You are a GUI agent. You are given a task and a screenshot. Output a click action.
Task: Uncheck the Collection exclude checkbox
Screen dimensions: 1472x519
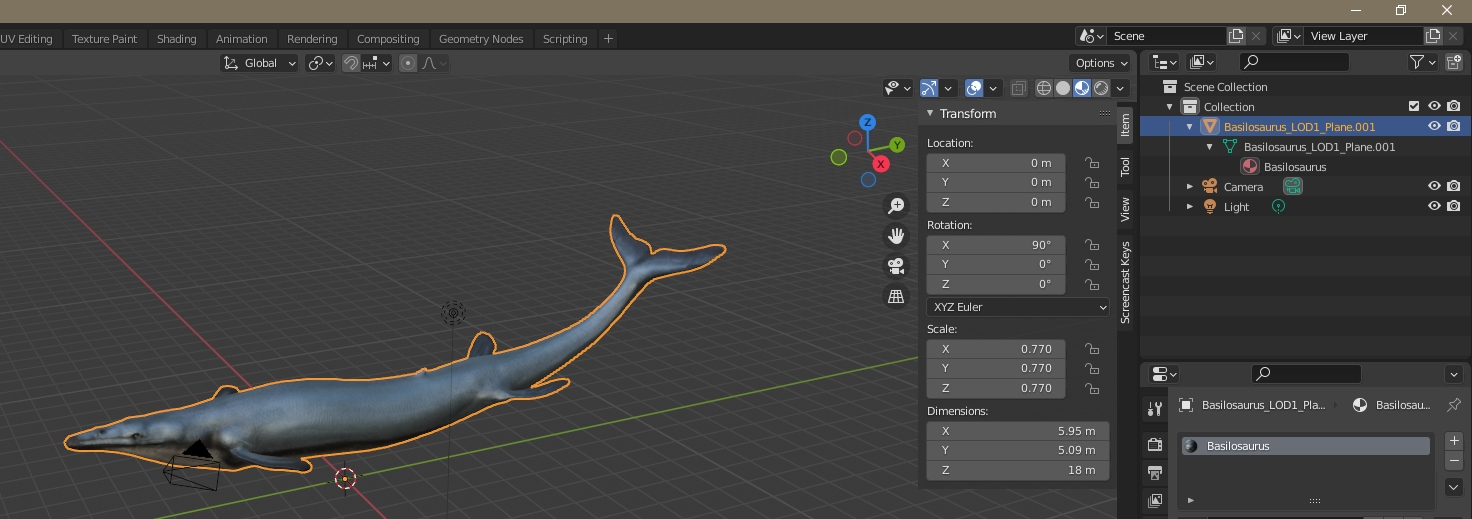tap(1413, 106)
